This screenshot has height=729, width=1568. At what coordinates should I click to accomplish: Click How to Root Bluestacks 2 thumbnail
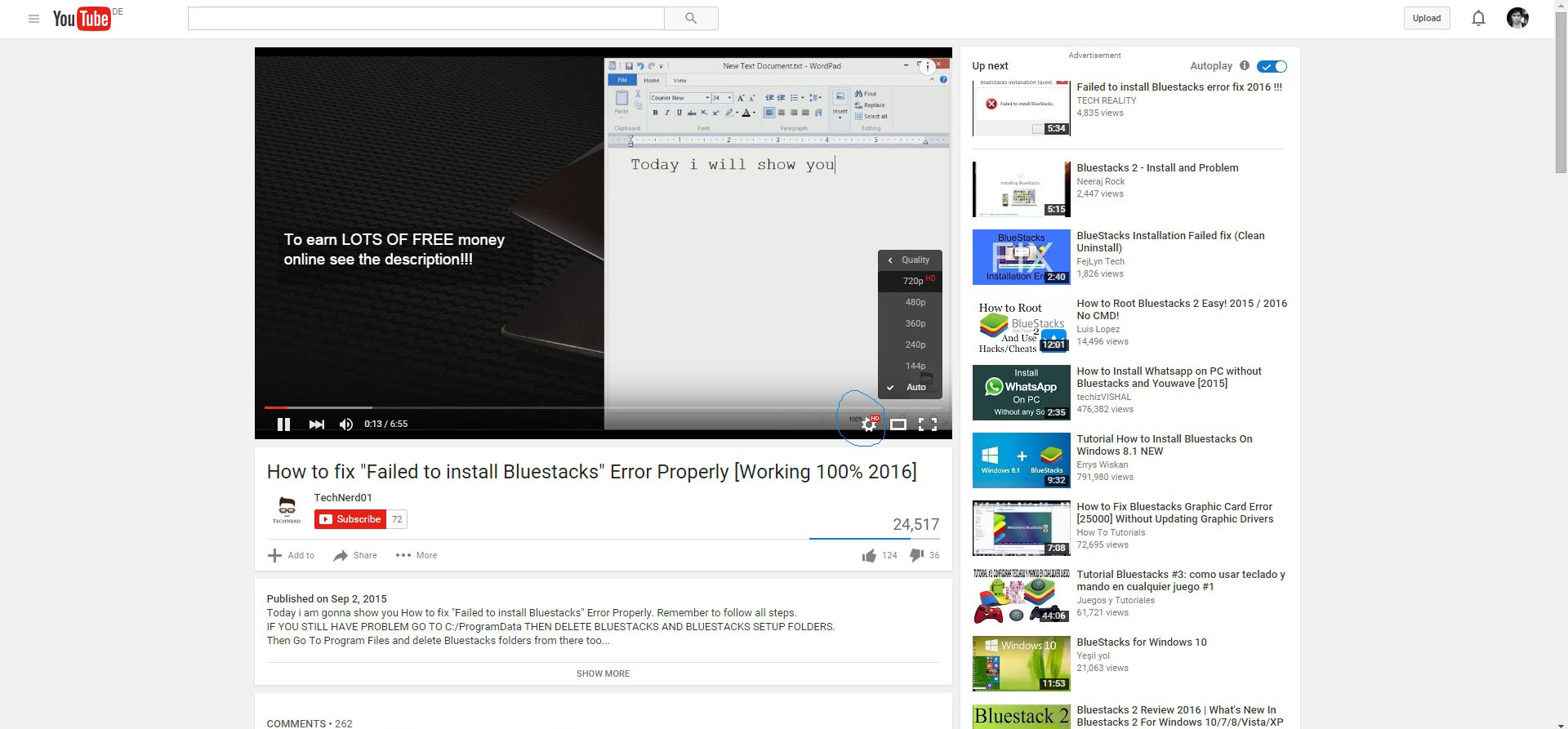click(x=1021, y=325)
